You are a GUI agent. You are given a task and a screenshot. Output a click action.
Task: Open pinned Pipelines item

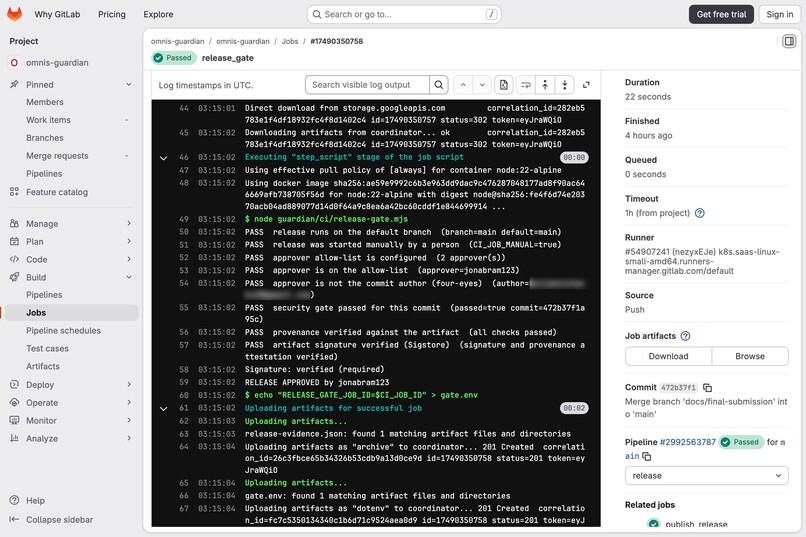(x=44, y=174)
